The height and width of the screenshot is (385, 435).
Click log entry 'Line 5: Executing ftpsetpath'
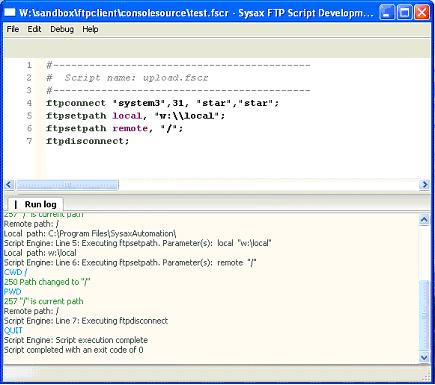[x=138, y=243]
